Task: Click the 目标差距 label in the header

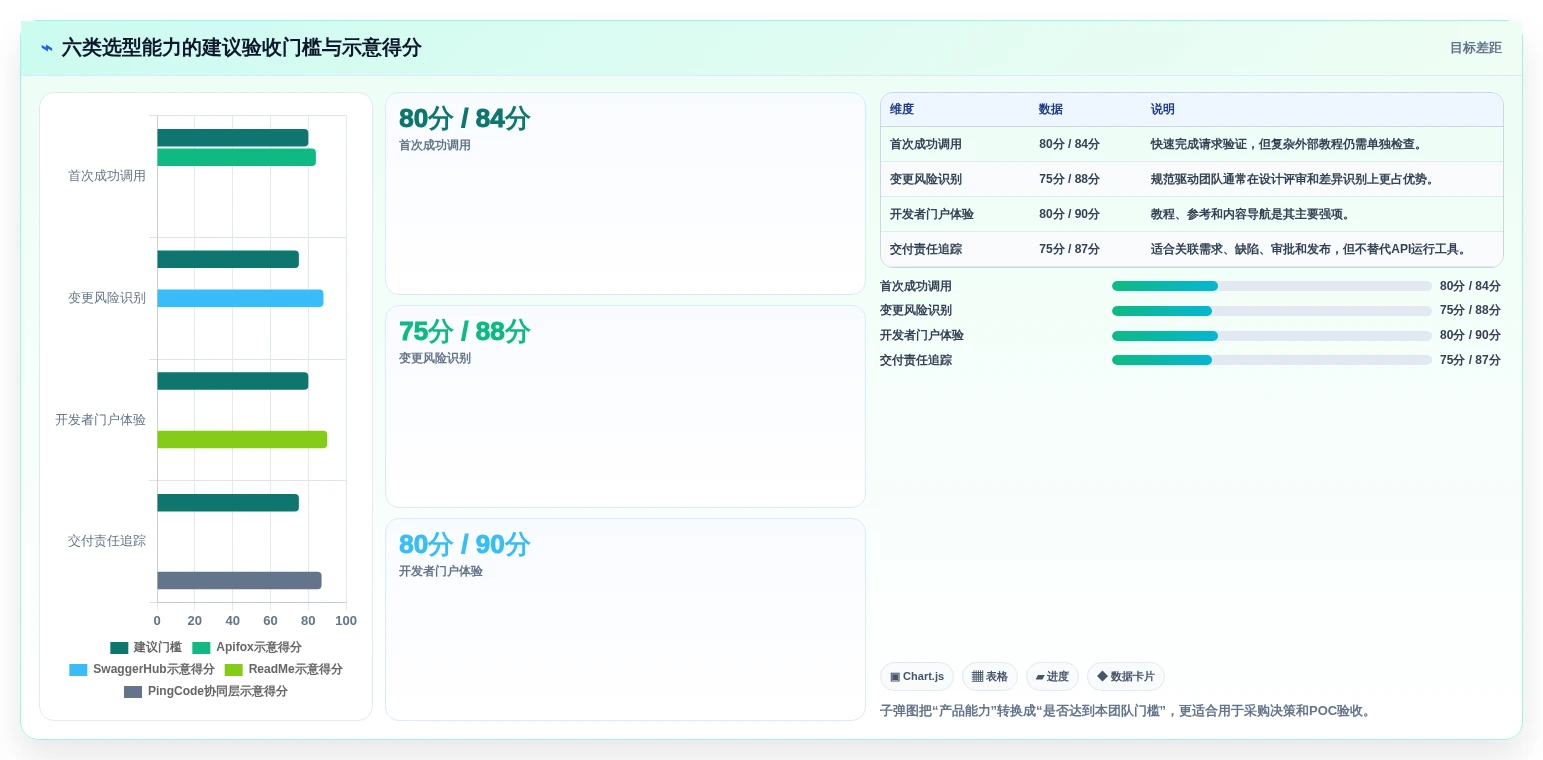Action: click(1475, 48)
